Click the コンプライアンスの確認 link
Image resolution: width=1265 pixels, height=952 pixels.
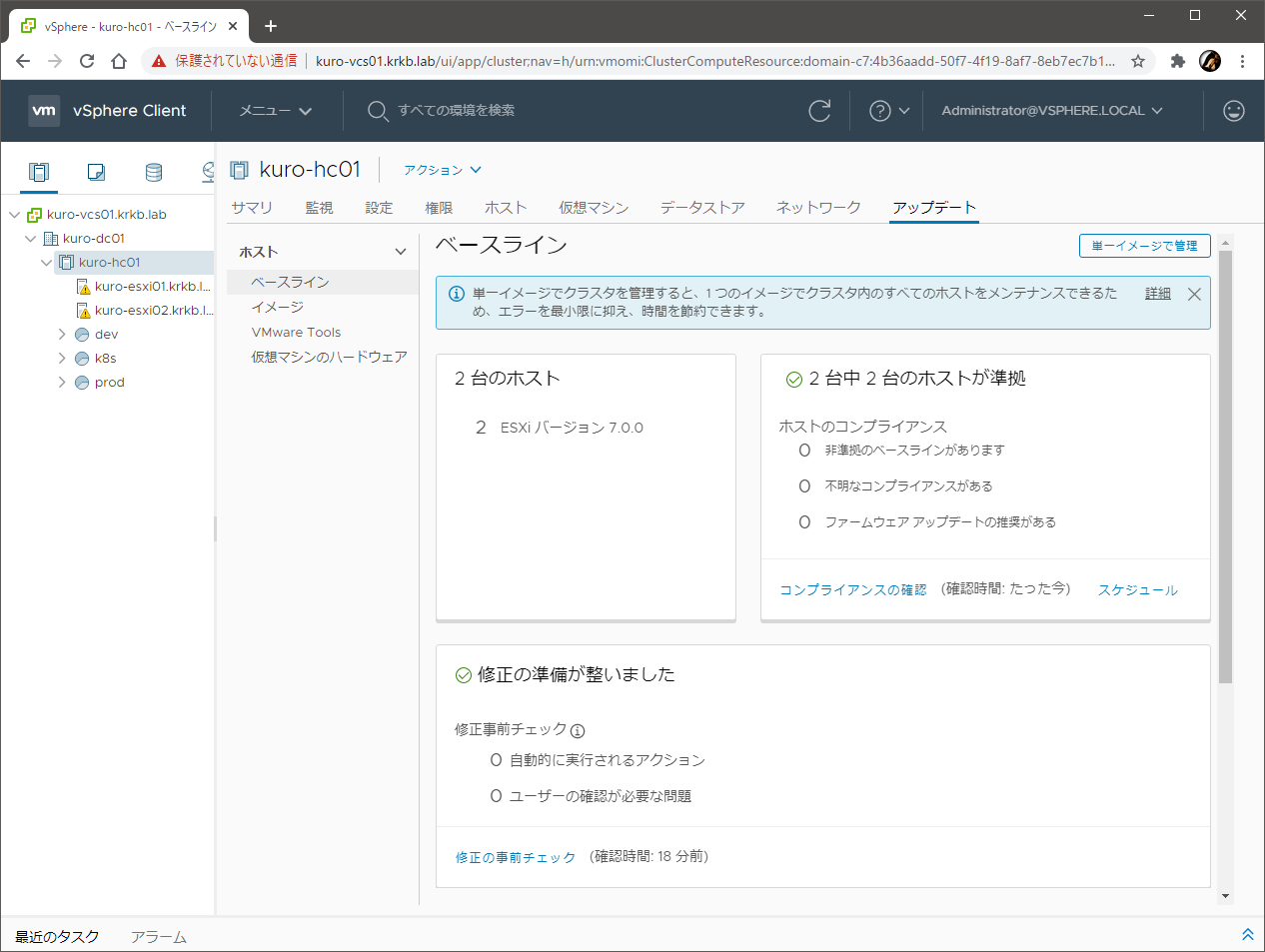[x=852, y=590]
